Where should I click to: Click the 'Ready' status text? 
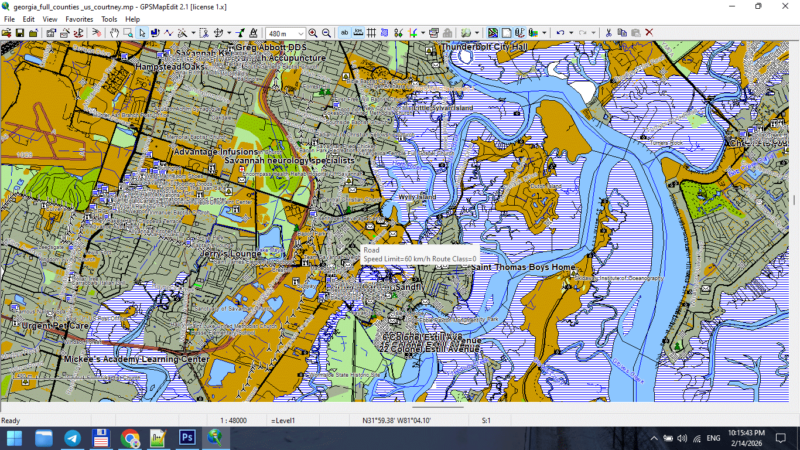click(10, 420)
